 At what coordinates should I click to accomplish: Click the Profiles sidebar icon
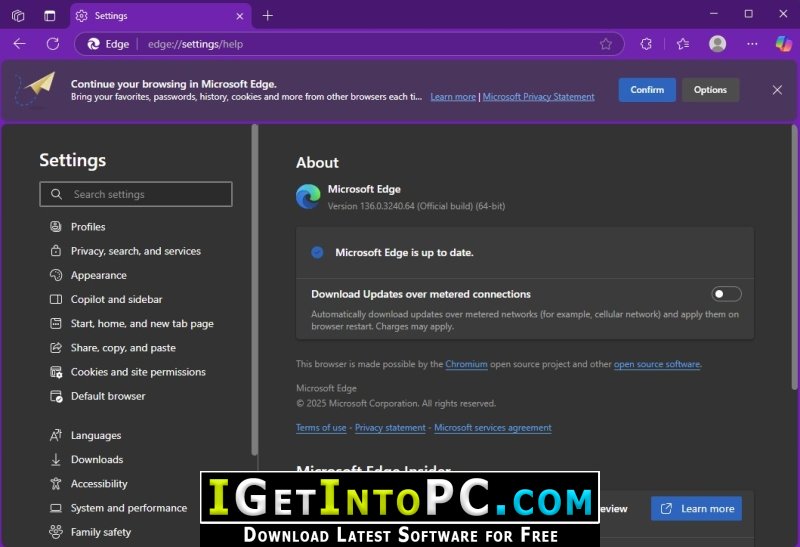tap(56, 227)
